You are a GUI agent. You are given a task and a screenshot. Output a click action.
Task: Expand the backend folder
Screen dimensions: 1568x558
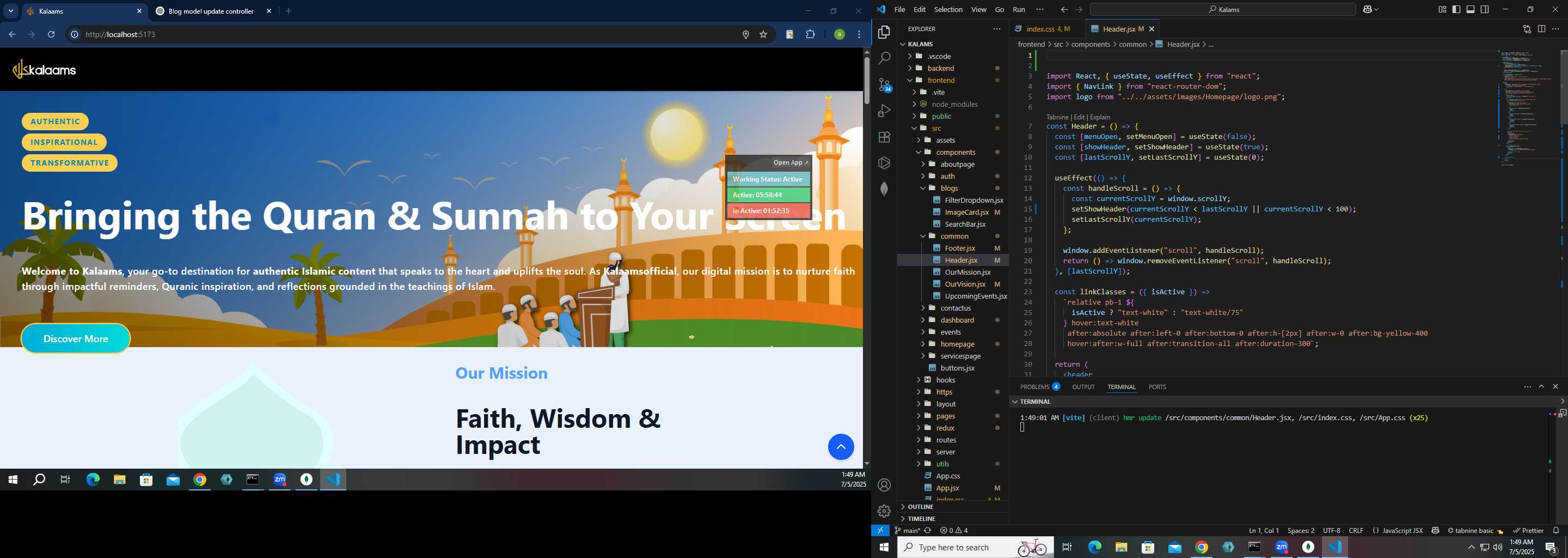click(x=953, y=68)
